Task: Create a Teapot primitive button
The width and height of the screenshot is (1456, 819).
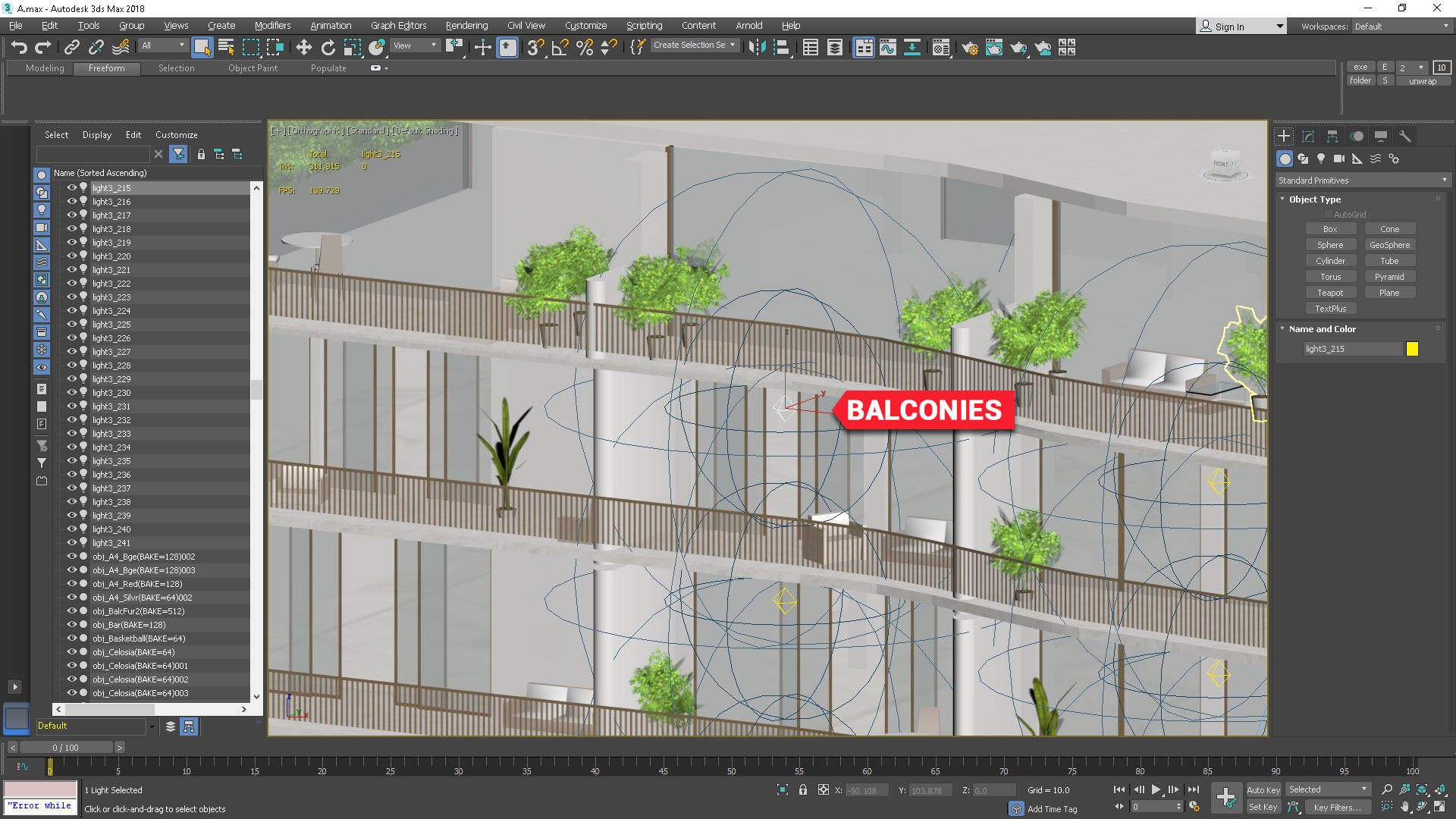Action: (1330, 293)
